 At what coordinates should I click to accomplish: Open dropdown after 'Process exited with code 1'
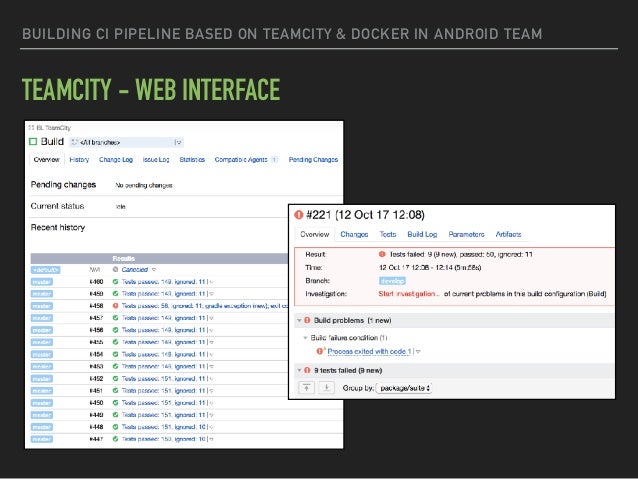click(x=418, y=352)
